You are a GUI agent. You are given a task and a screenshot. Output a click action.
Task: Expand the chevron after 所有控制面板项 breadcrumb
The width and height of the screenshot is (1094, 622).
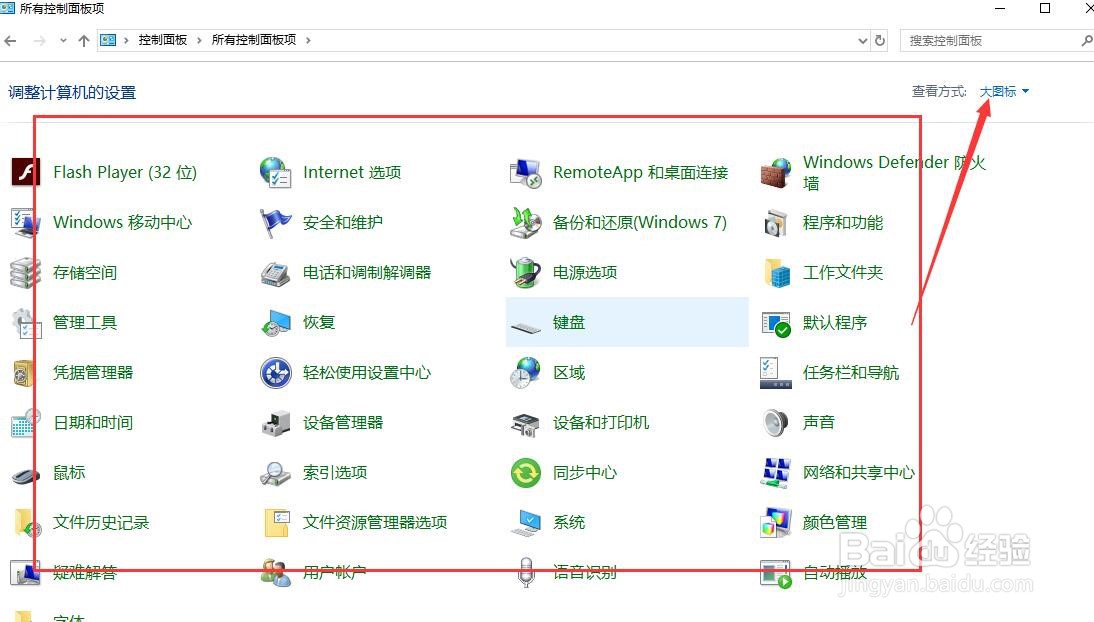(308, 40)
